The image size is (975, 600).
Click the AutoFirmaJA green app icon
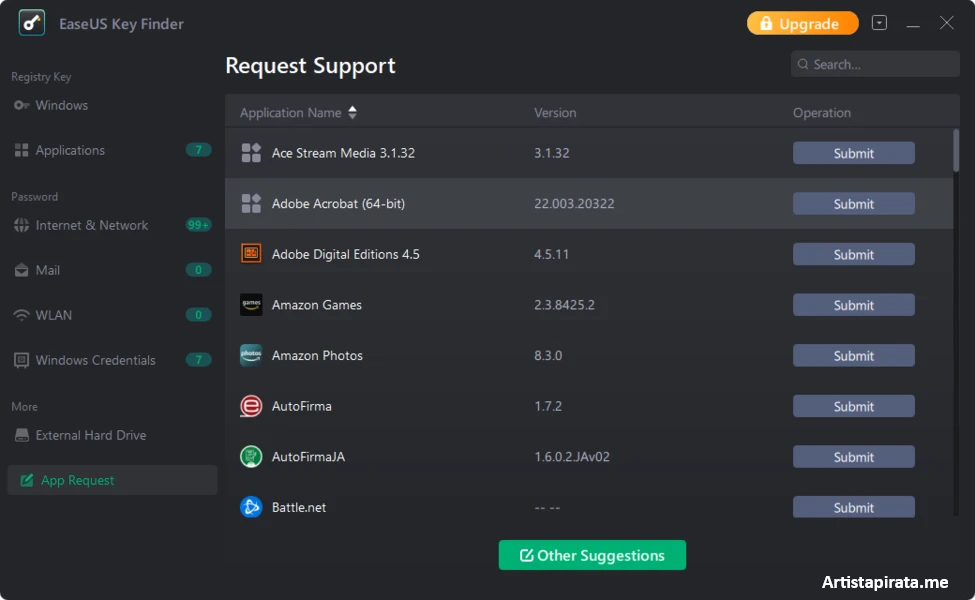point(251,457)
